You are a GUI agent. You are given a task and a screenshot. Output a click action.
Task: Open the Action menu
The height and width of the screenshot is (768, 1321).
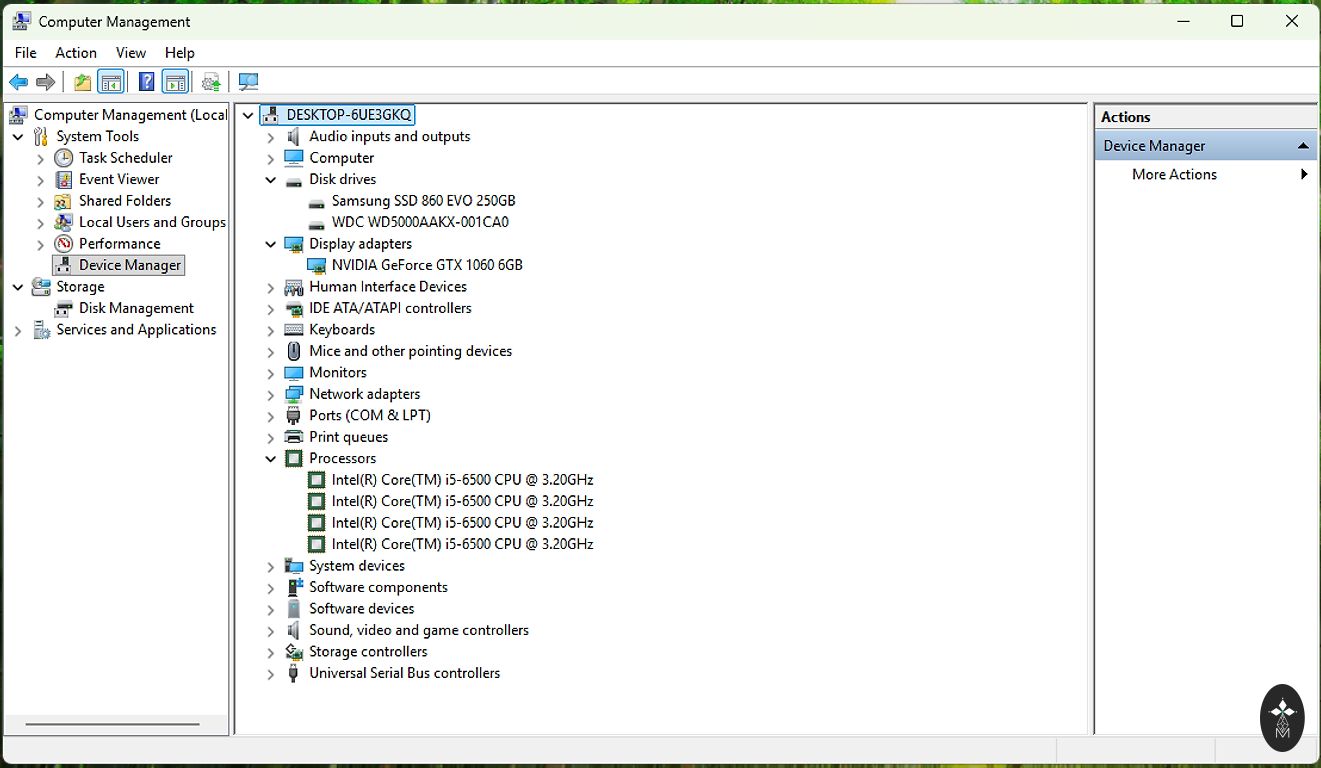tap(76, 53)
